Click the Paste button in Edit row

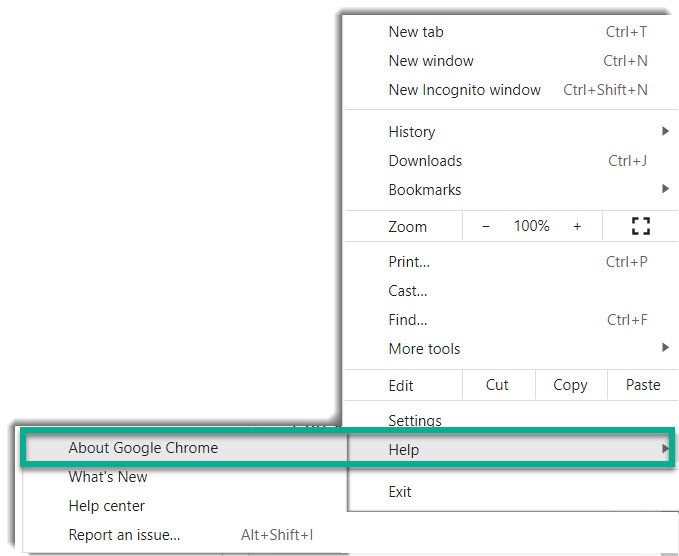point(643,385)
